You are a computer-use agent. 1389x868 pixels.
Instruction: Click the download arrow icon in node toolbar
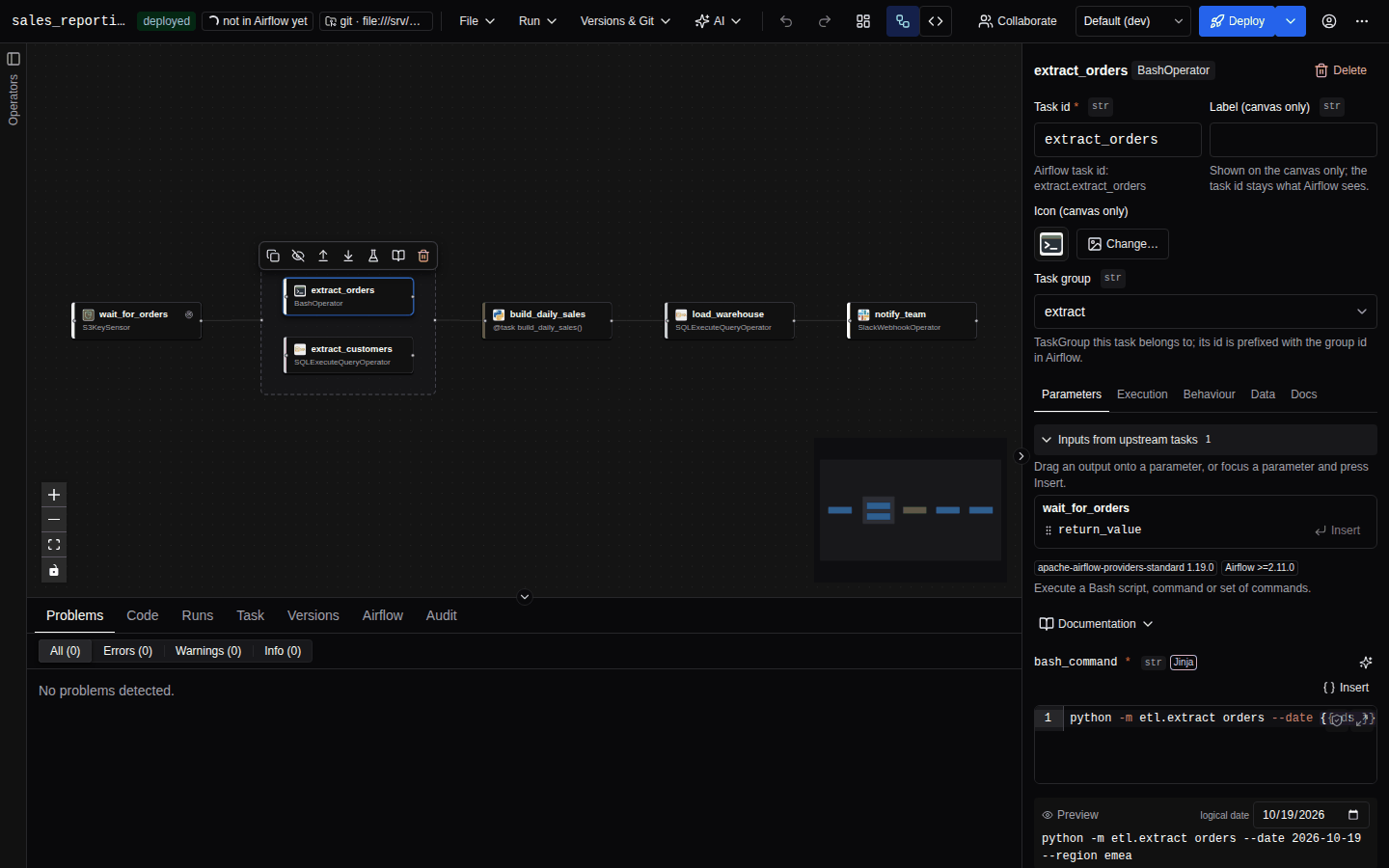[x=348, y=256]
